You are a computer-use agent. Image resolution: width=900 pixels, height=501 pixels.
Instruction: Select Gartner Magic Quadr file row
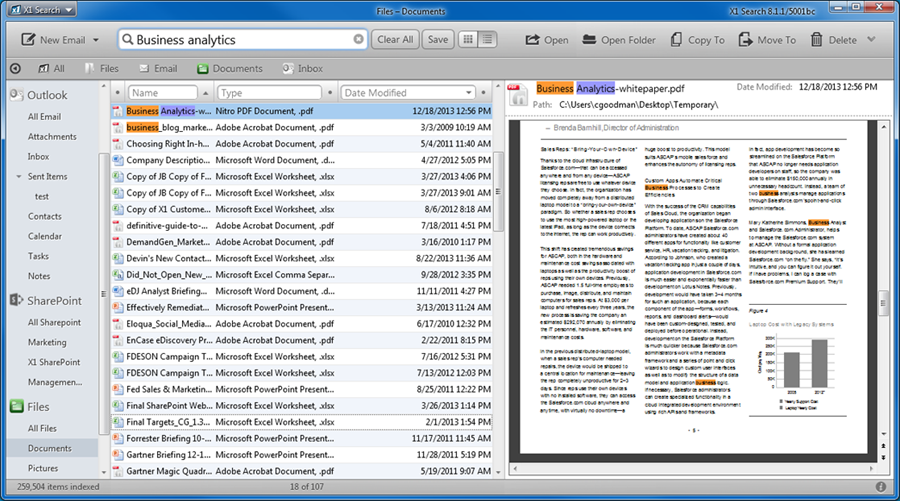pyautogui.click(x=301, y=471)
